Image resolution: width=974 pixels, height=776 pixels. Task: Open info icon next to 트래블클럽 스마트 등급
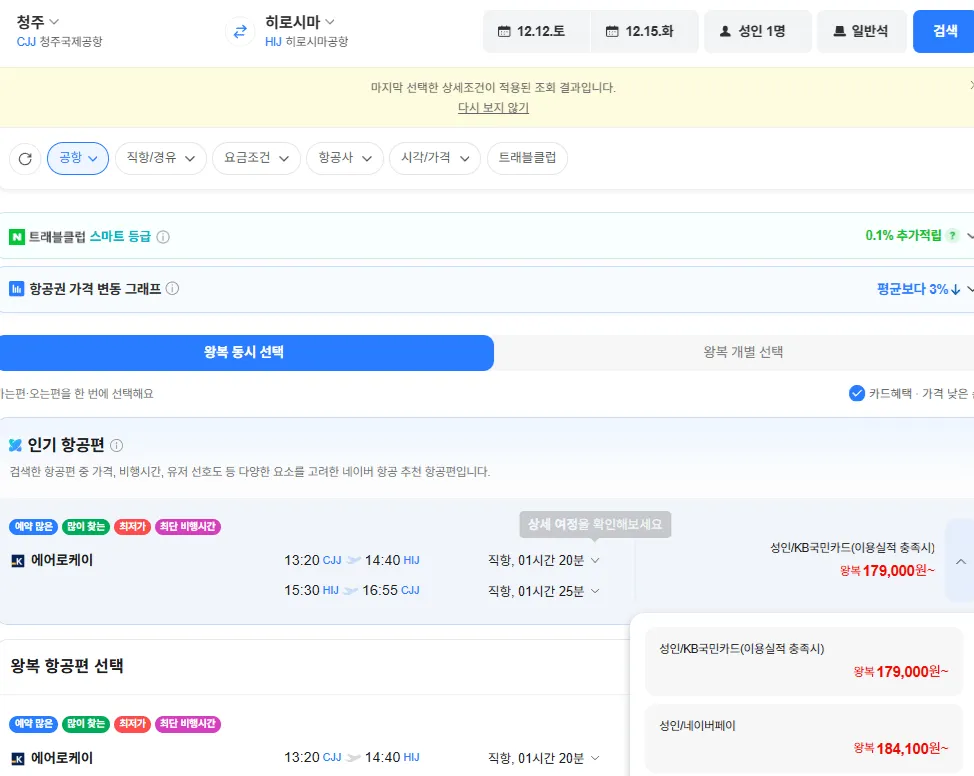pos(163,237)
